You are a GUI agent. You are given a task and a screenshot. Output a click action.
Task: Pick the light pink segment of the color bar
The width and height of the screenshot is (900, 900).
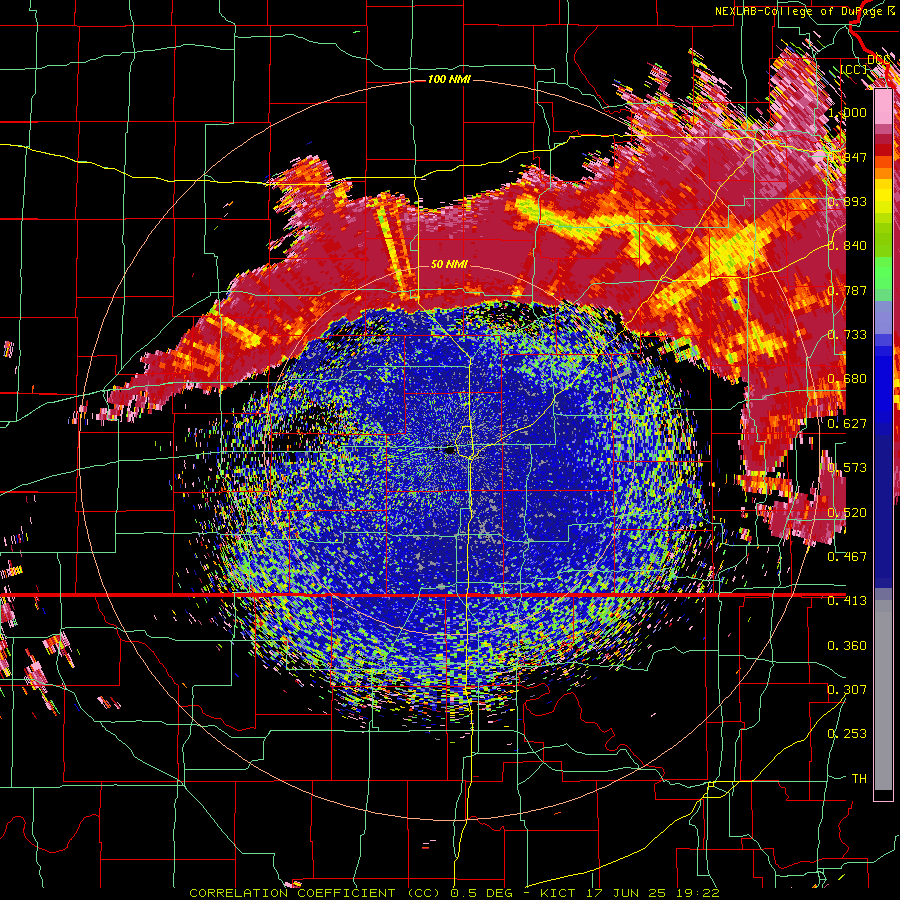(x=883, y=107)
